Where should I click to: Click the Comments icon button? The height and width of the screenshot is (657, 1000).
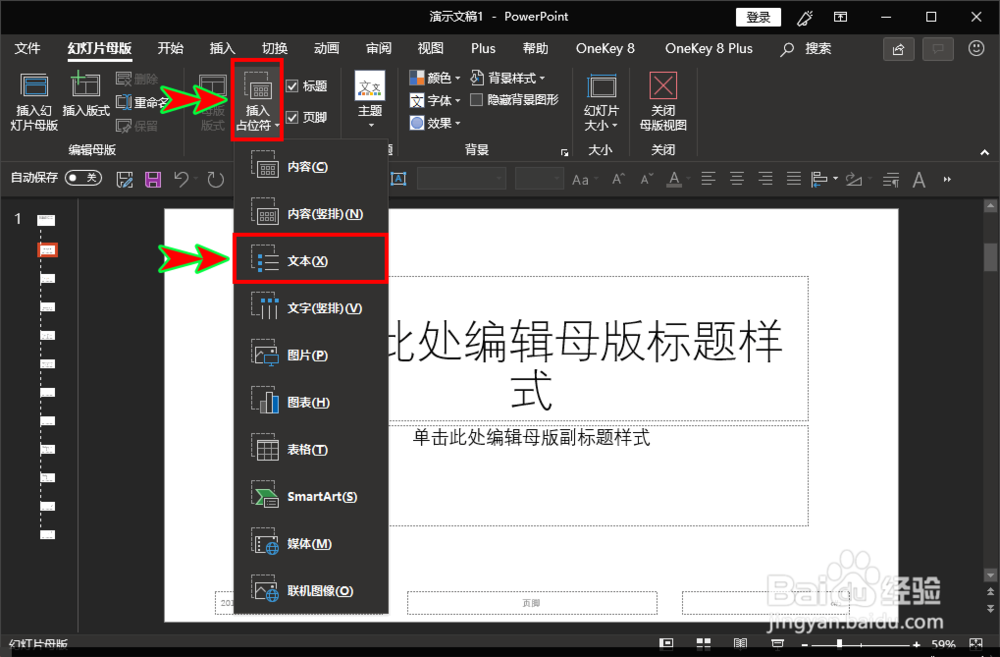938,49
